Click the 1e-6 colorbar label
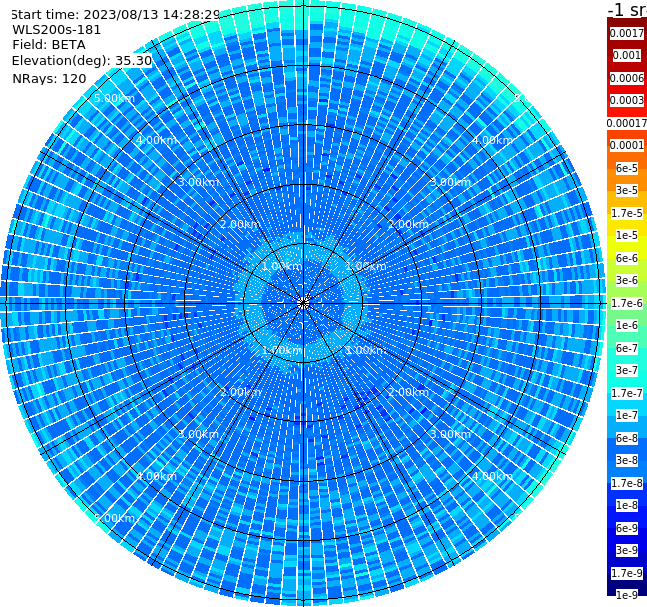The width and height of the screenshot is (647, 607). coord(627,325)
